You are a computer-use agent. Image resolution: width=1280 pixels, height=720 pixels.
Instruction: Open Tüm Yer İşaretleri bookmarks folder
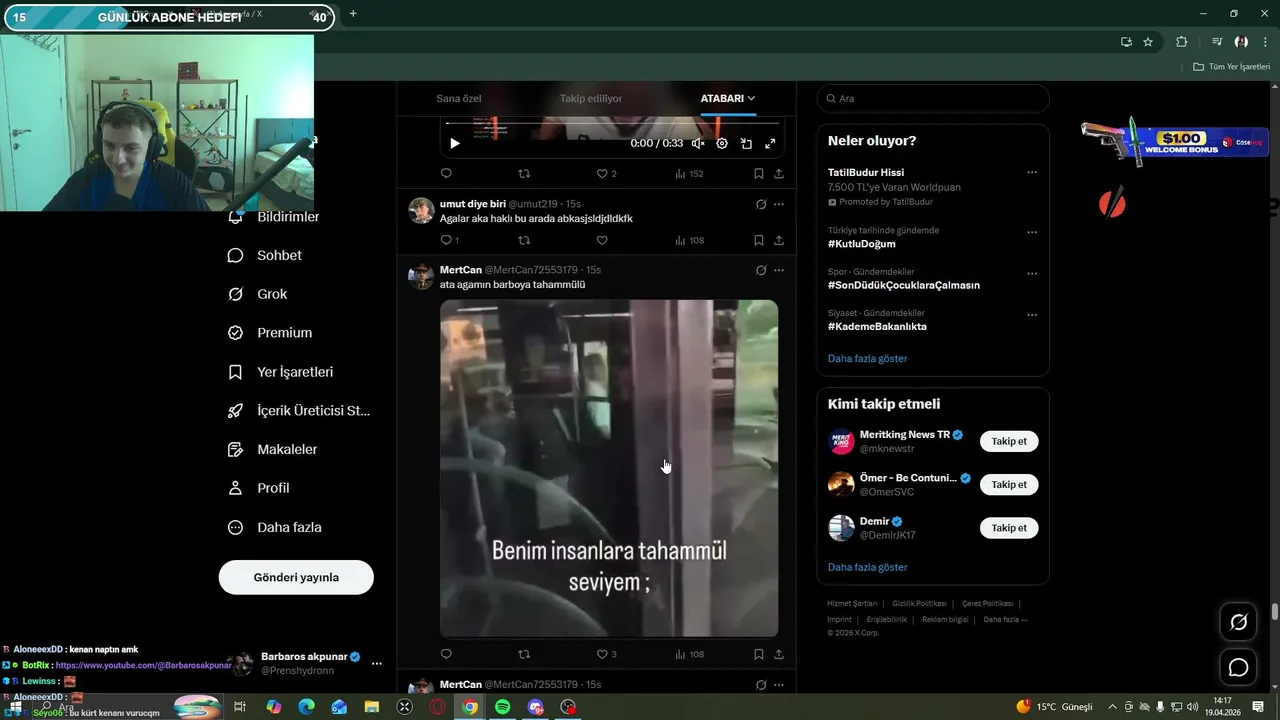tap(1231, 66)
